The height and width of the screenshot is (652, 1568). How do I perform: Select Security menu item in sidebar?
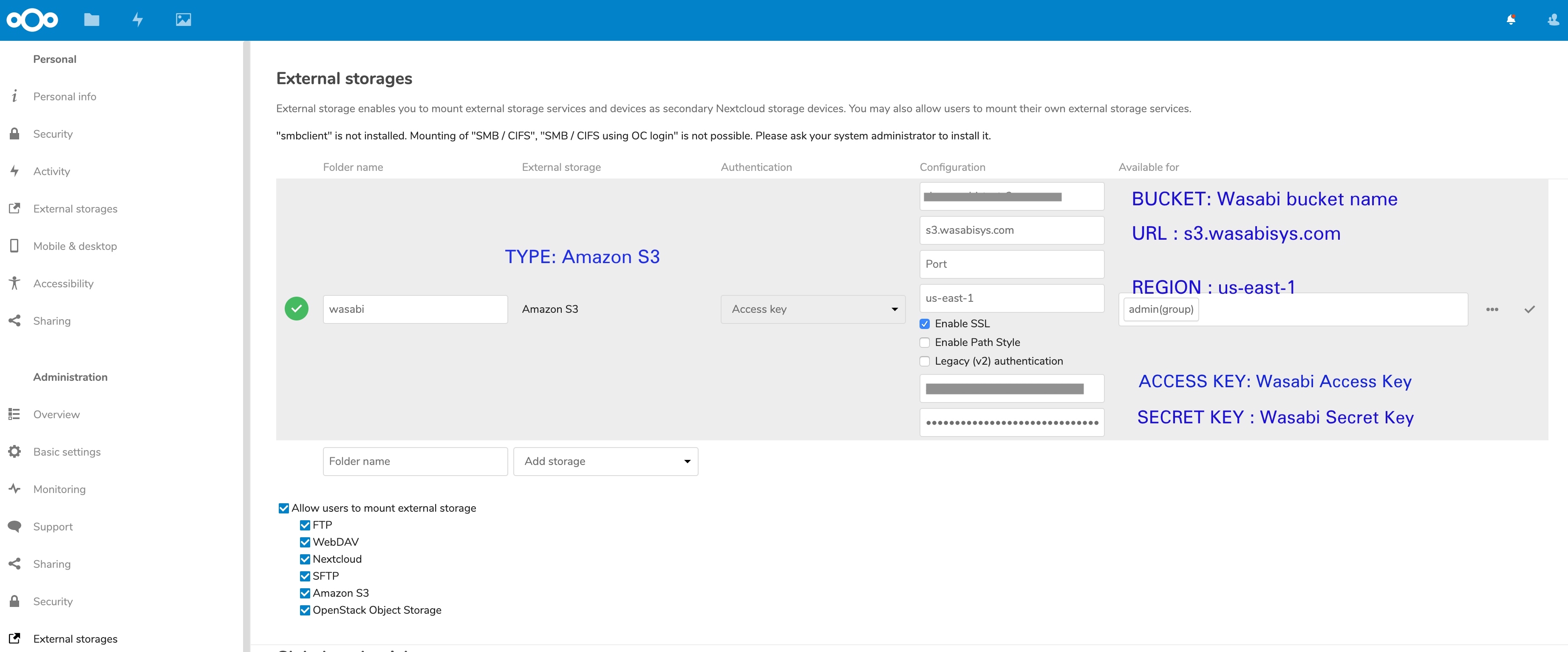[x=54, y=133]
